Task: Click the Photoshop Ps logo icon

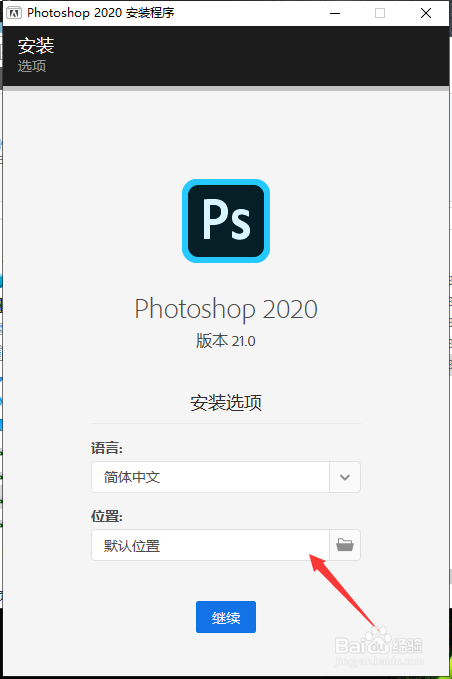Action: (x=226, y=221)
